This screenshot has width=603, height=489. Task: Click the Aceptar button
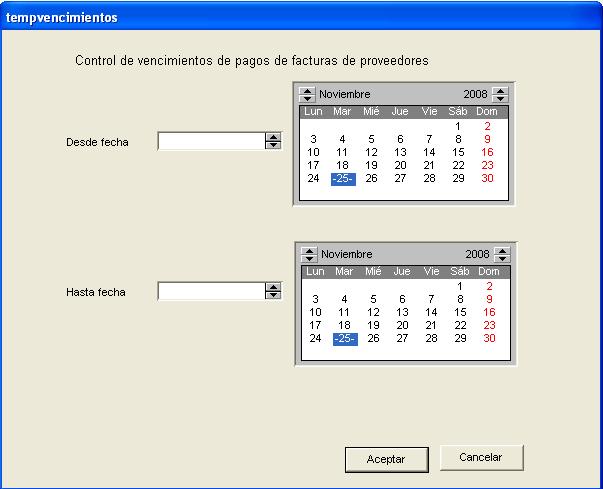coord(386,459)
